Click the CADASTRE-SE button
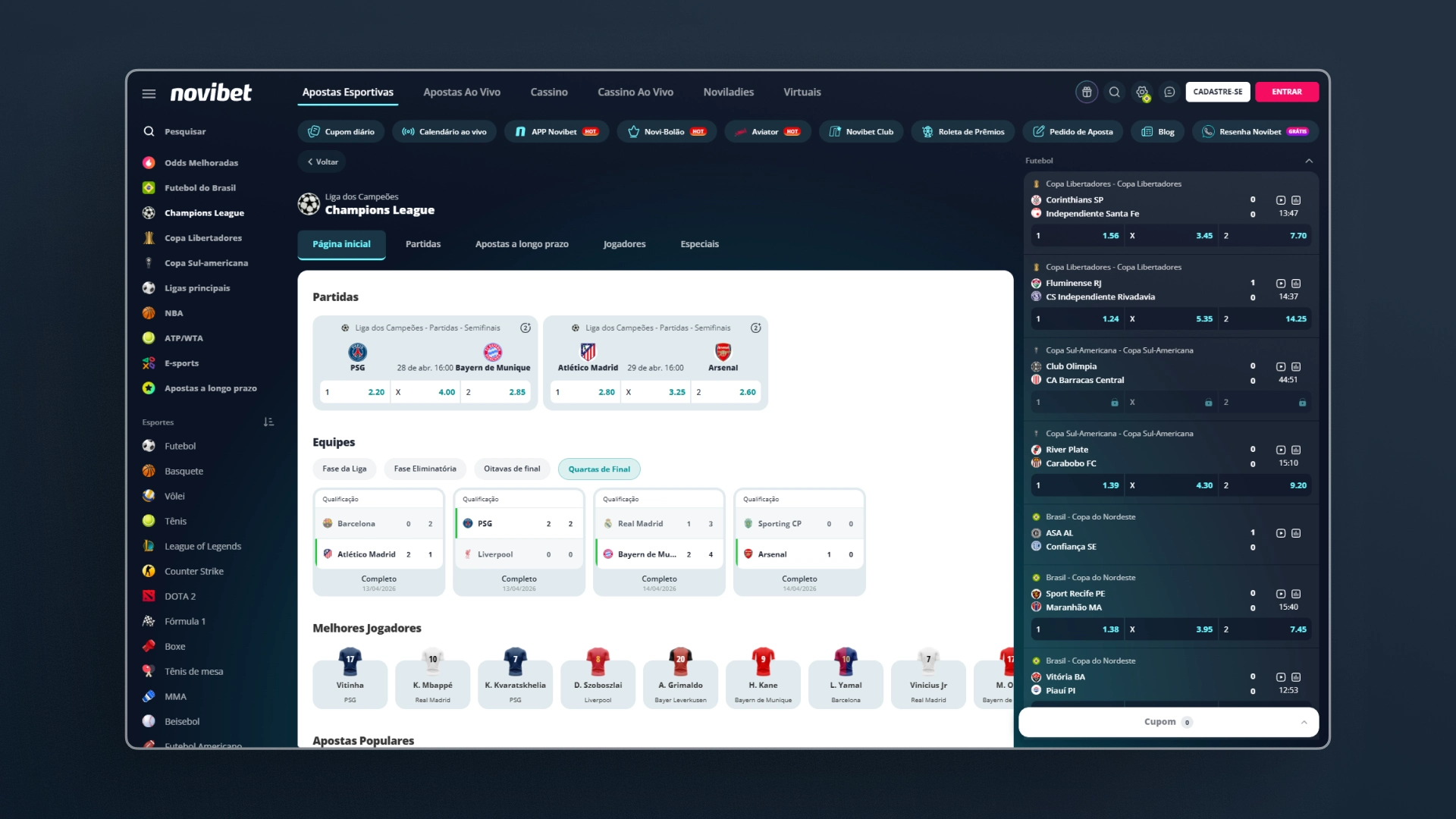 pyautogui.click(x=1218, y=92)
